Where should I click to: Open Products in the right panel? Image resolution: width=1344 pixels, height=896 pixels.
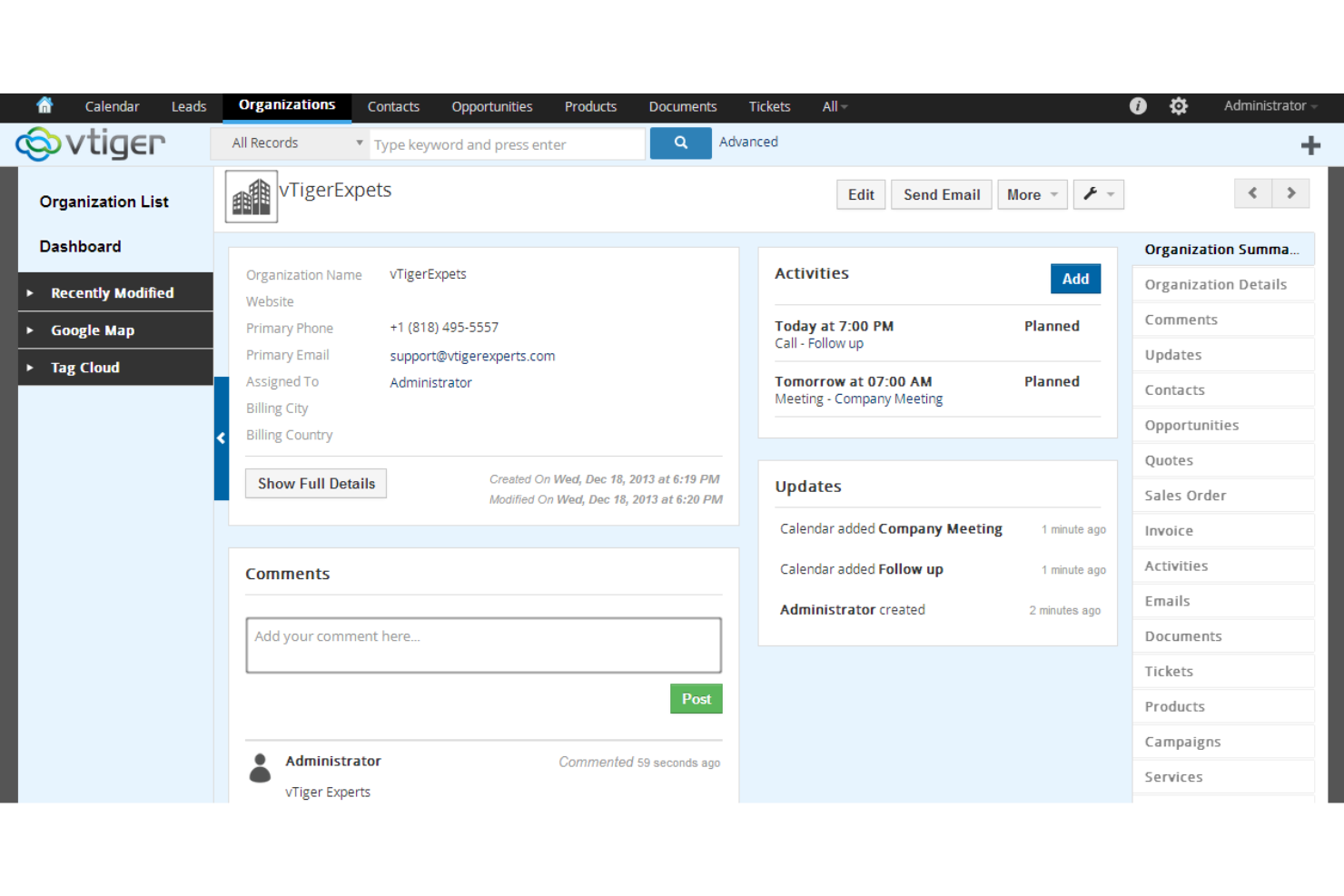1222,706
